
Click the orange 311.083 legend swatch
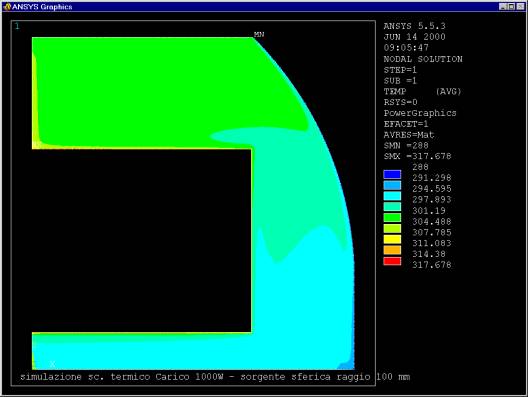pos(392,250)
